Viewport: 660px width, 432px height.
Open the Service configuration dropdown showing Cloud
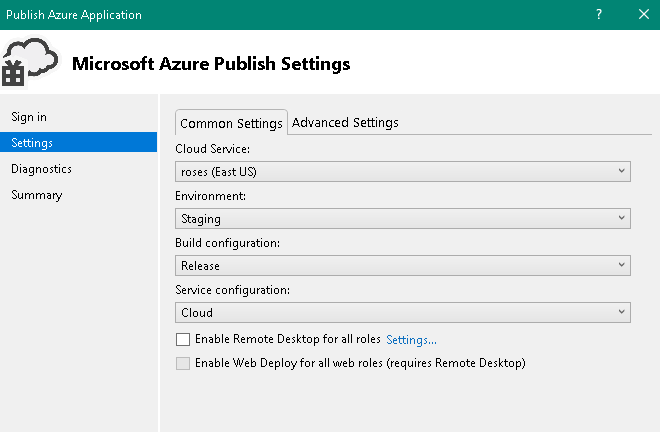(403, 312)
